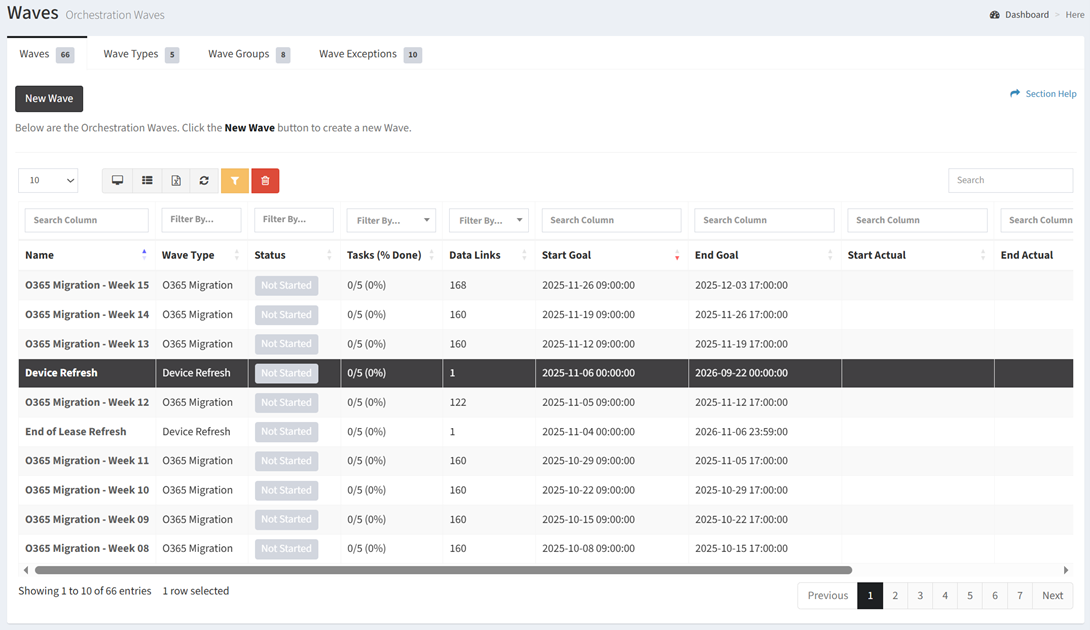The height and width of the screenshot is (630, 1090).
Task: Click the Section Help arrow link
Action: pos(1043,94)
